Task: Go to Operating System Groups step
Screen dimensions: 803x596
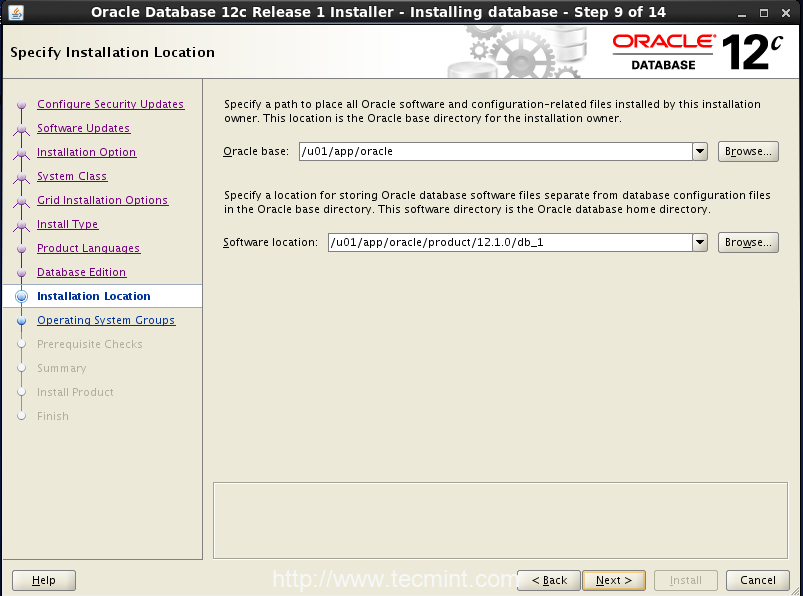Action: (x=106, y=320)
